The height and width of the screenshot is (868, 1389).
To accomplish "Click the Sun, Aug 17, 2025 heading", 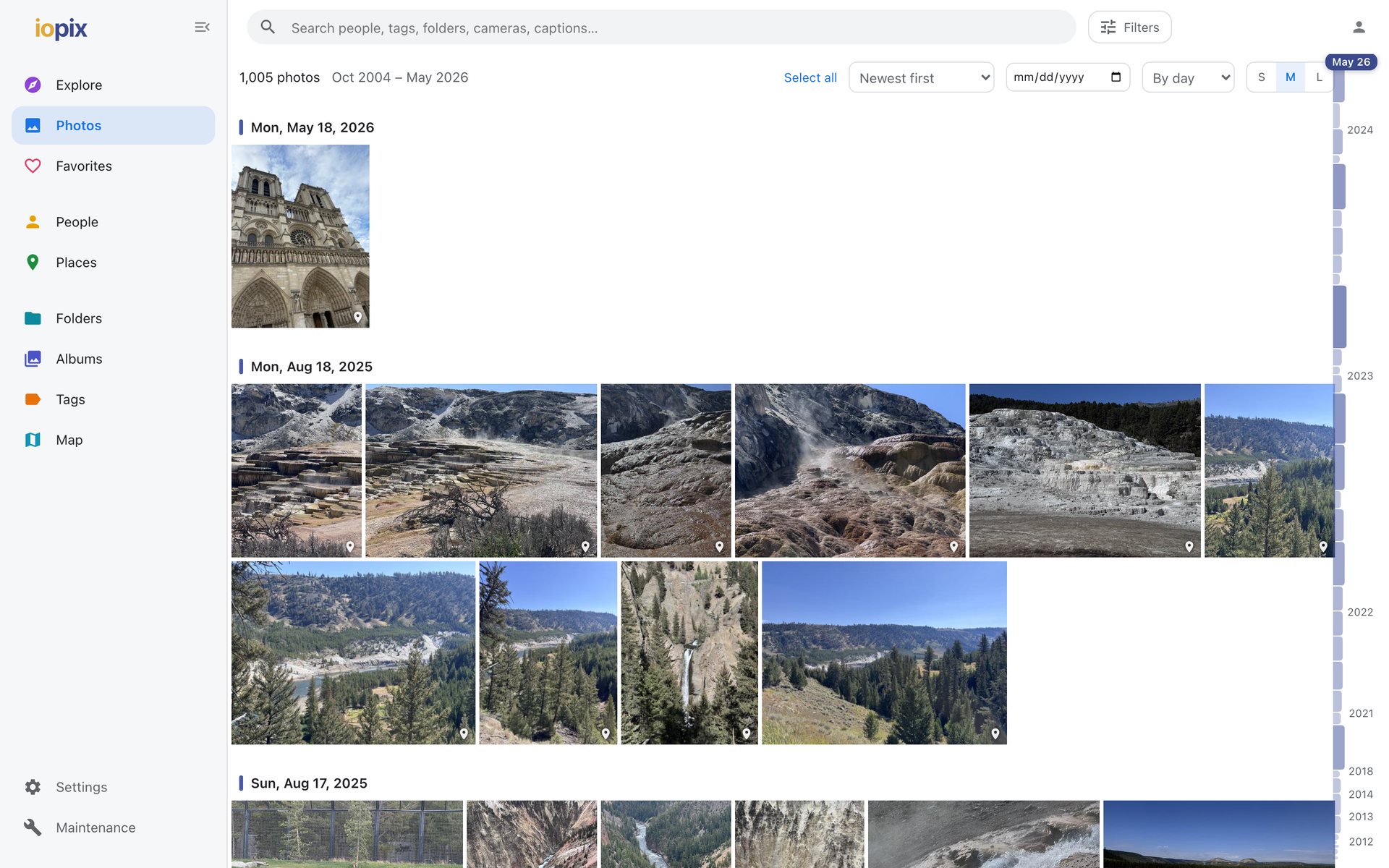I will point(309,783).
